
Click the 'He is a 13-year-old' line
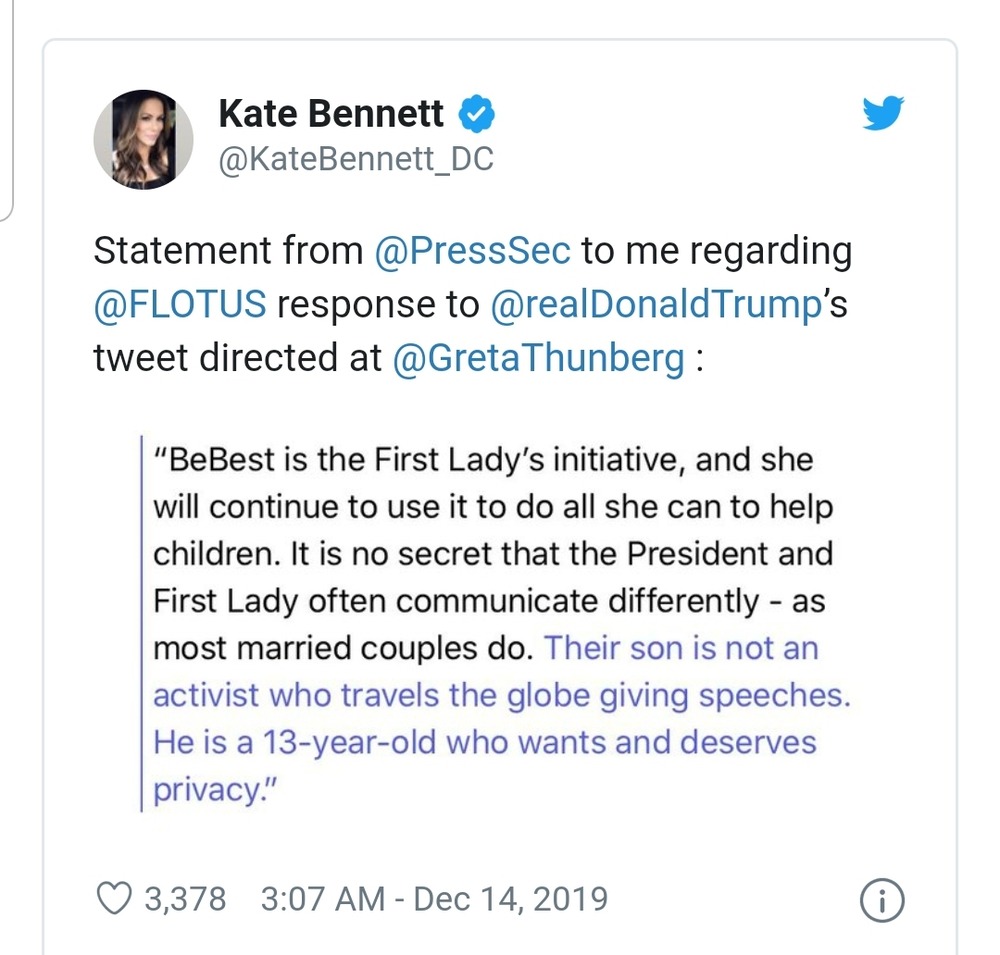(484, 743)
